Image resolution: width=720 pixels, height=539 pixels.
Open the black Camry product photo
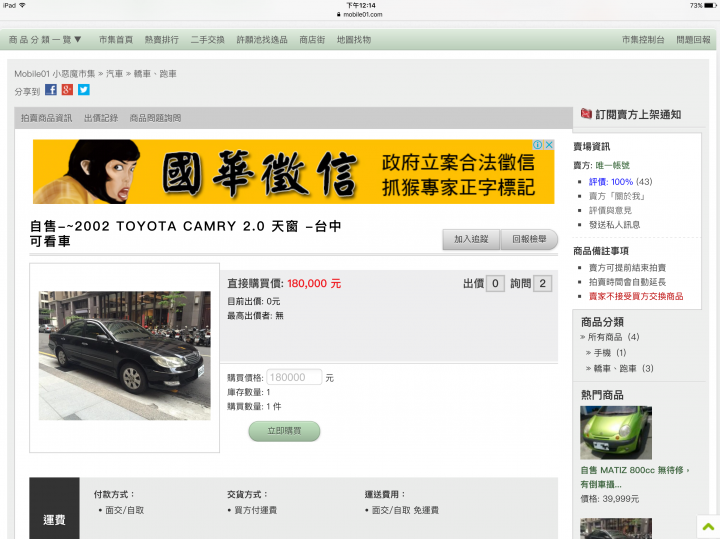point(124,355)
